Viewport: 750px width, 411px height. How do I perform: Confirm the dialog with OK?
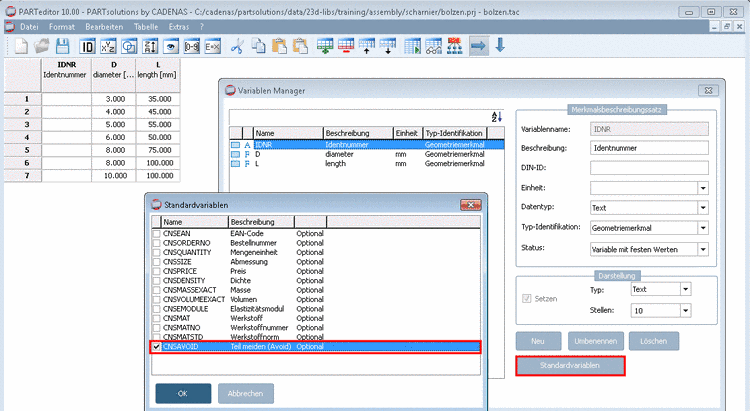tap(181, 392)
